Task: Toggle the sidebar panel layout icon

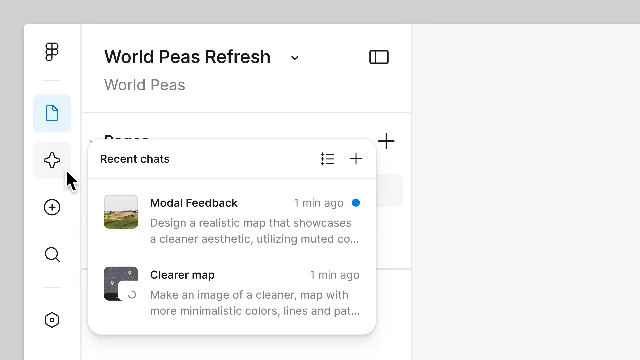Action: (x=379, y=57)
